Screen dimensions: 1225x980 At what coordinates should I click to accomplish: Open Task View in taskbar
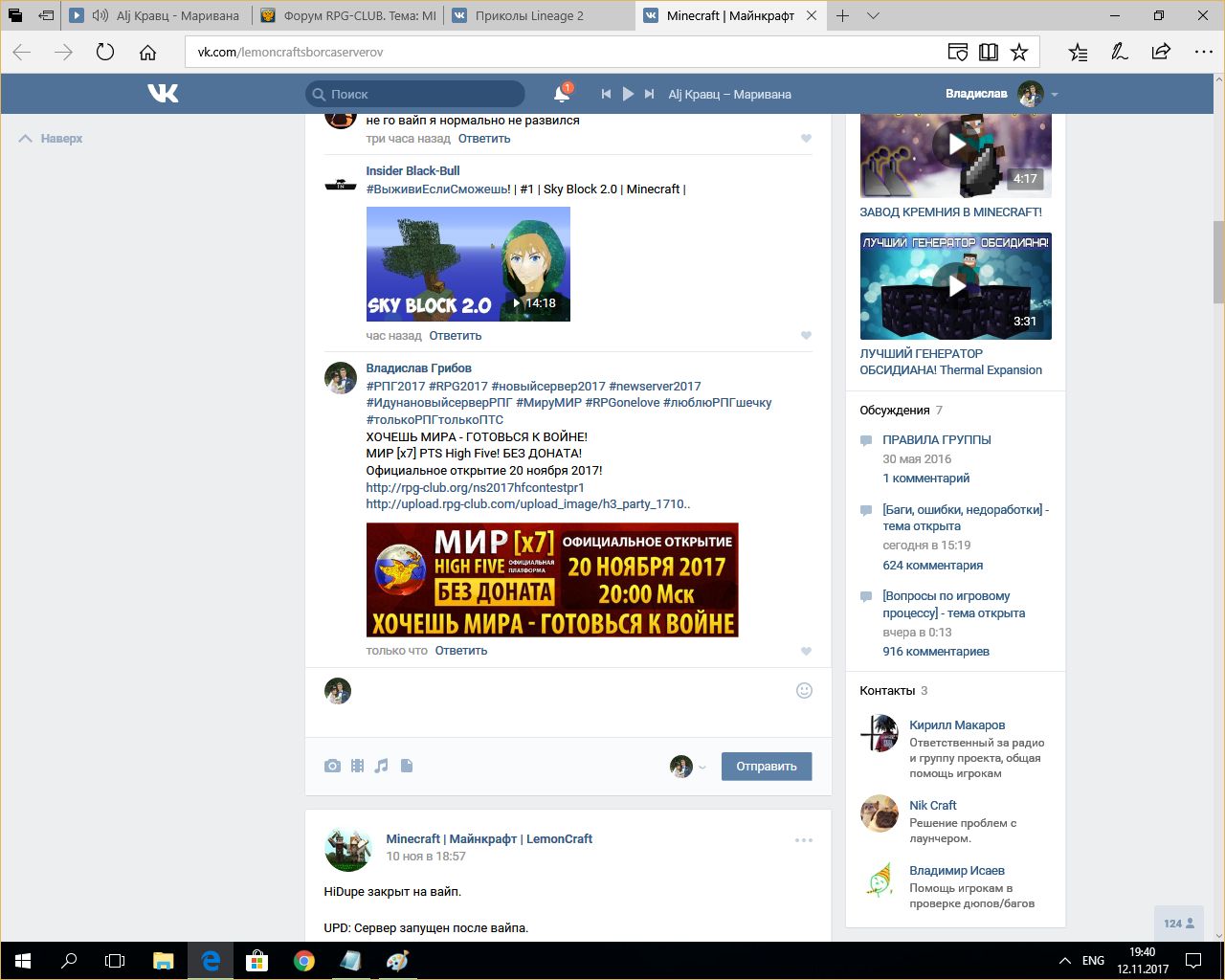[x=115, y=960]
